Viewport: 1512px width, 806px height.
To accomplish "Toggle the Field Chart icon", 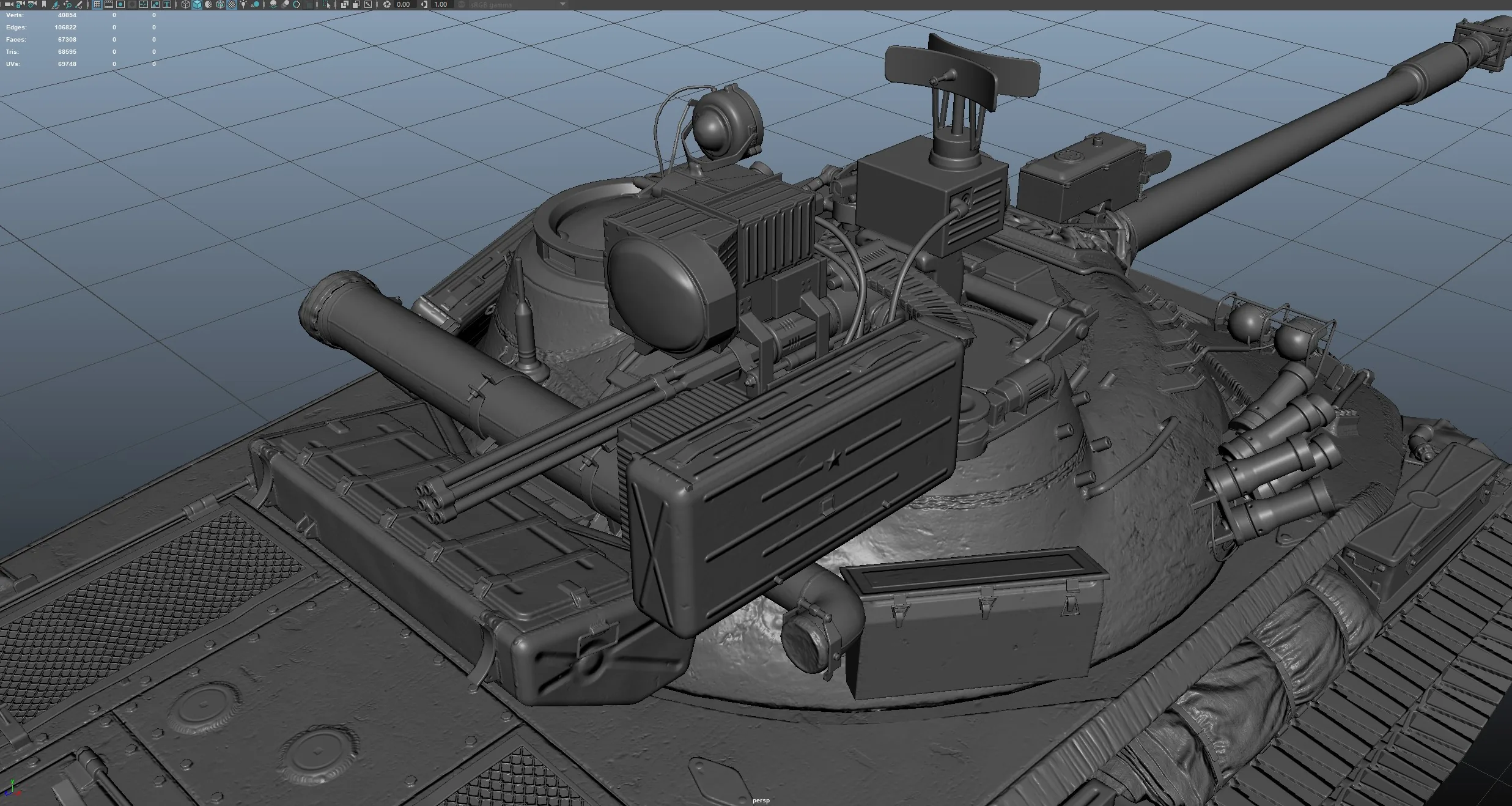I will click(x=144, y=4).
